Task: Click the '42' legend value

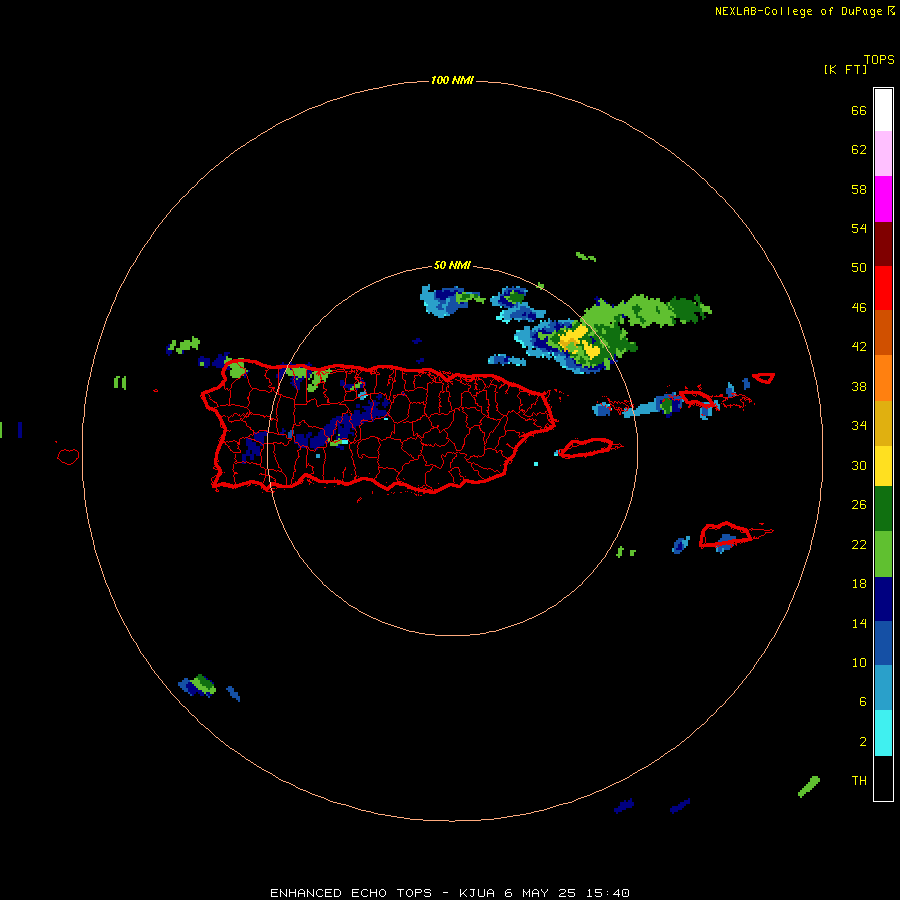Action: click(859, 346)
